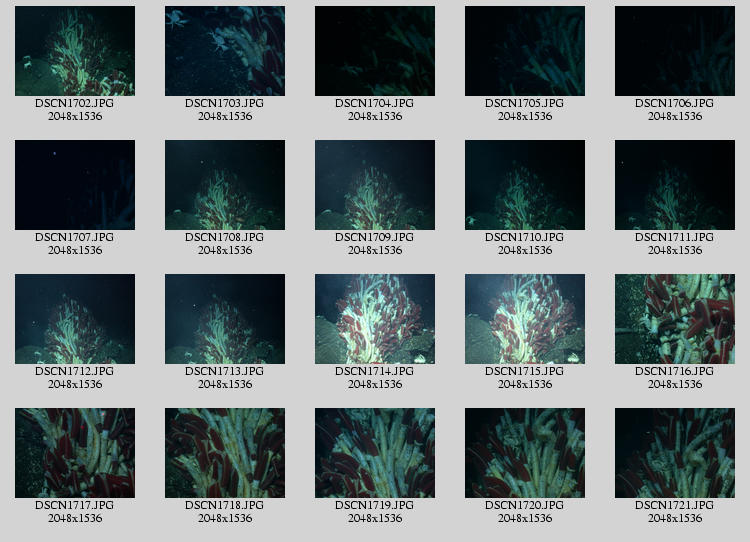
Task: Select the filename text DSCN1717.JPG
Action: point(75,505)
